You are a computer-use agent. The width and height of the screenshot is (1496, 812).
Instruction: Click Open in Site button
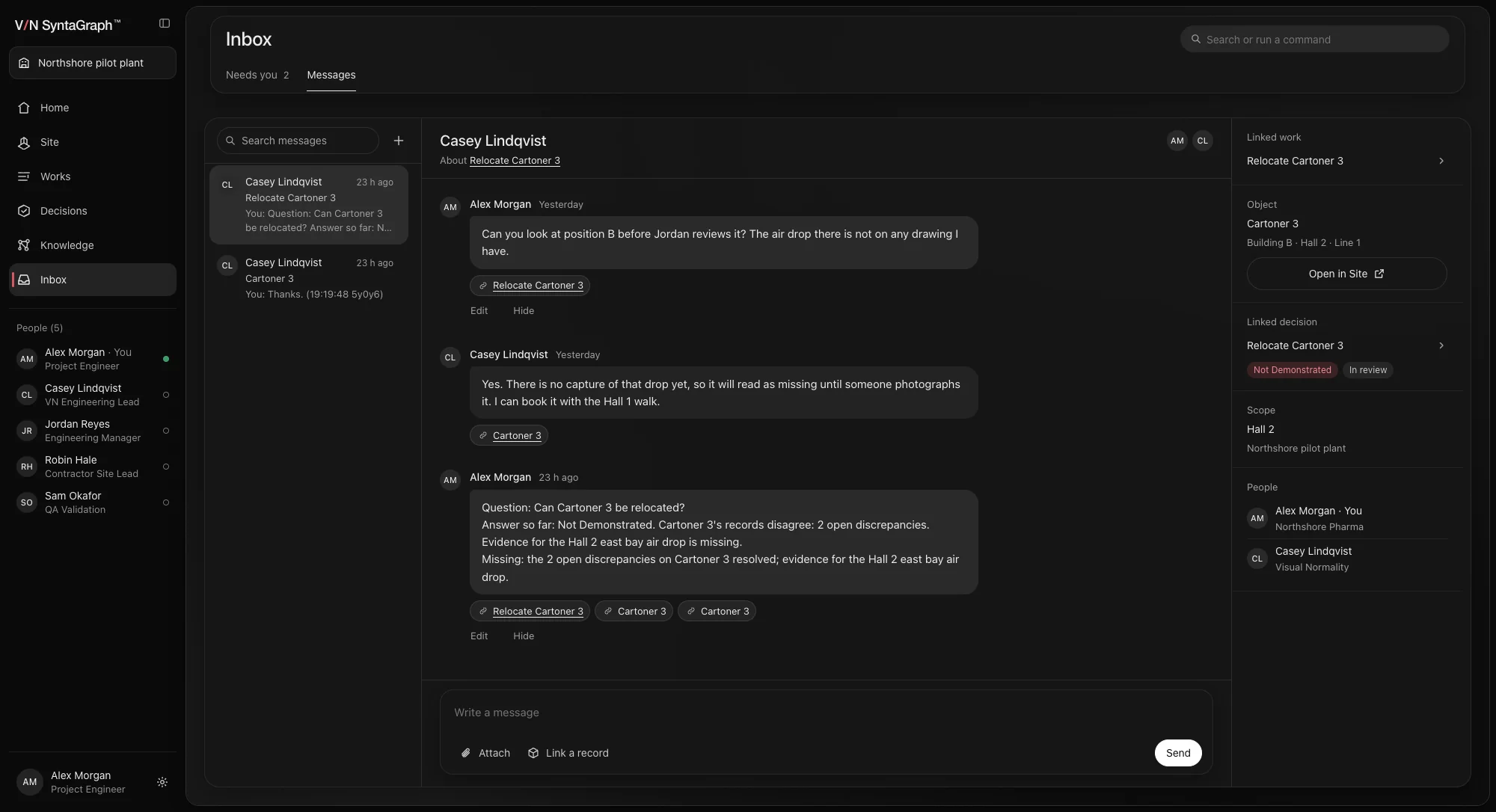(x=1346, y=274)
